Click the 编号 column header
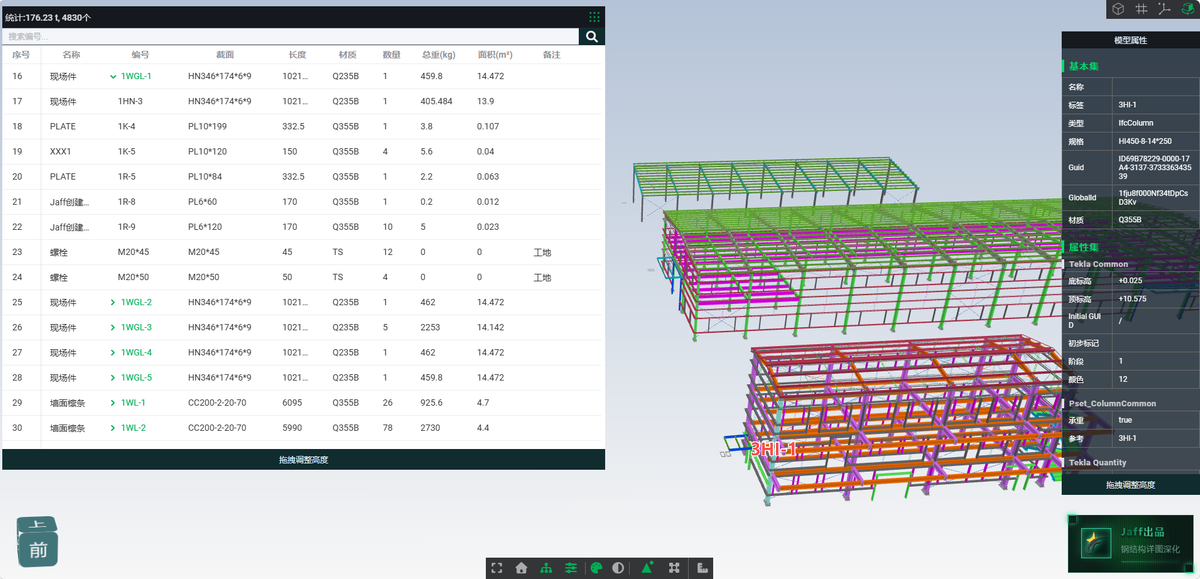This screenshot has width=1200, height=579. (140, 55)
